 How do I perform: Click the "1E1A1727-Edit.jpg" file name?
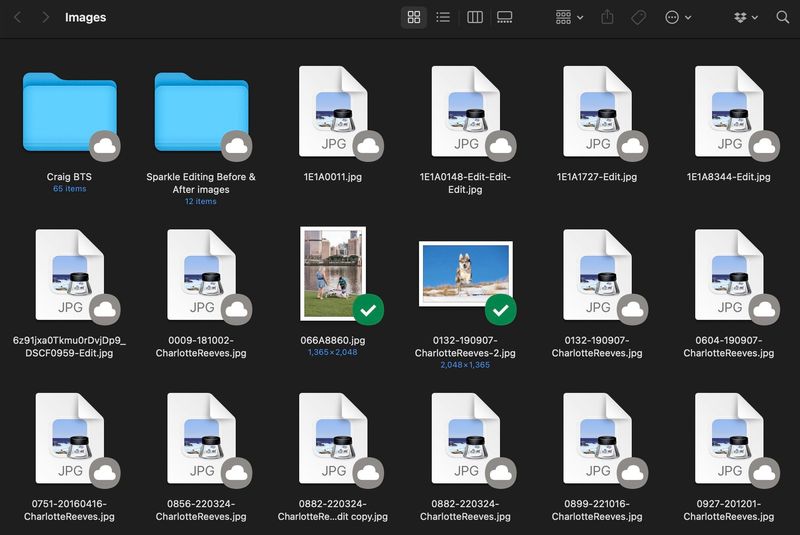[597, 177]
